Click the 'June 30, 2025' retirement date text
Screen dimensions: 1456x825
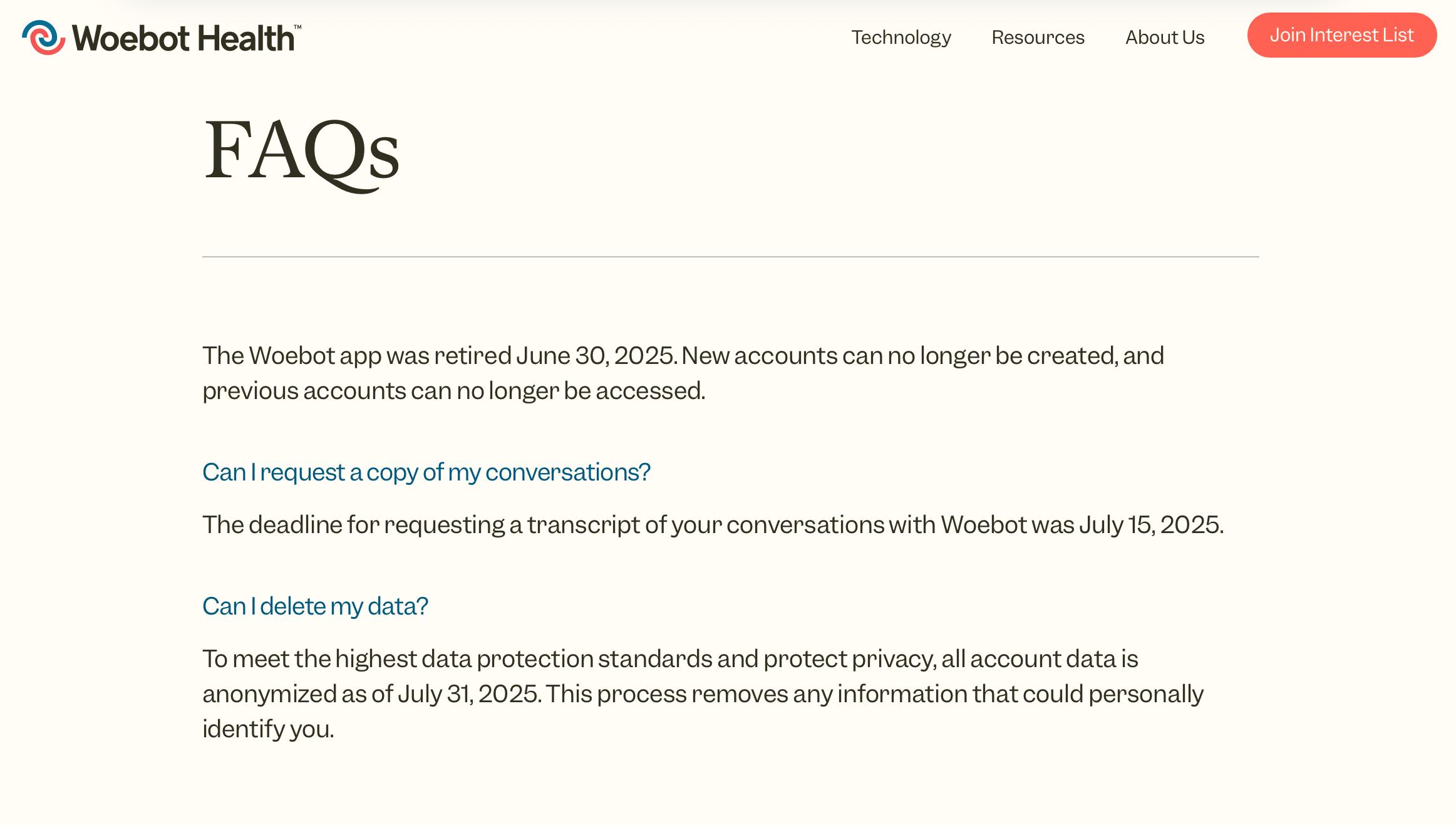pyautogui.click(x=596, y=356)
